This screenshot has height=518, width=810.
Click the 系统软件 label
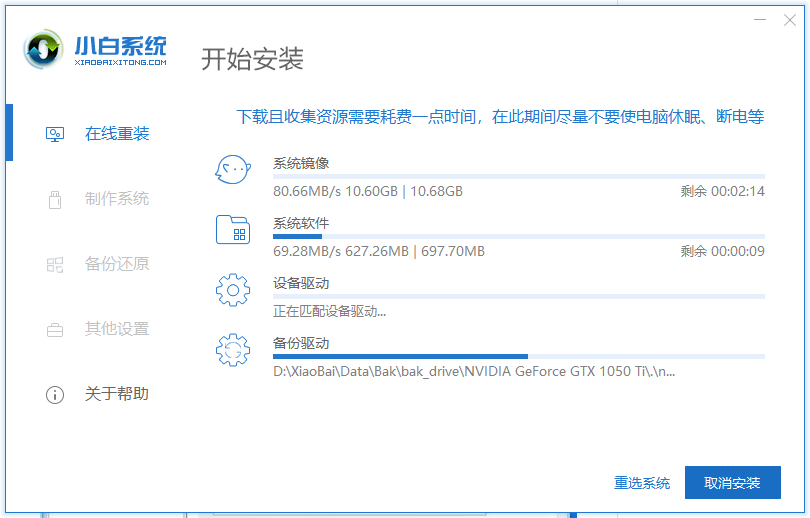pyautogui.click(x=301, y=224)
